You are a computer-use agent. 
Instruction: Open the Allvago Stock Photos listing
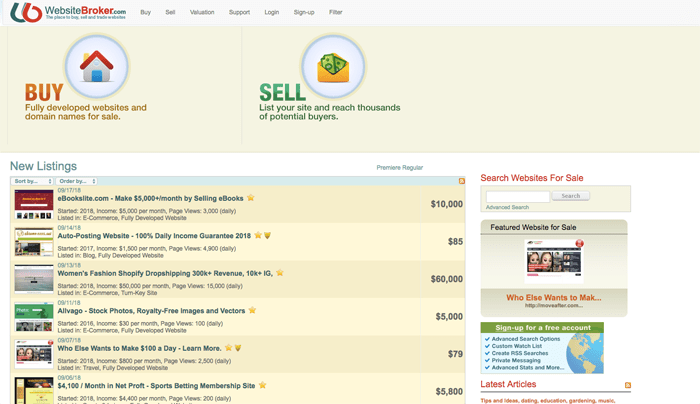(151, 311)
